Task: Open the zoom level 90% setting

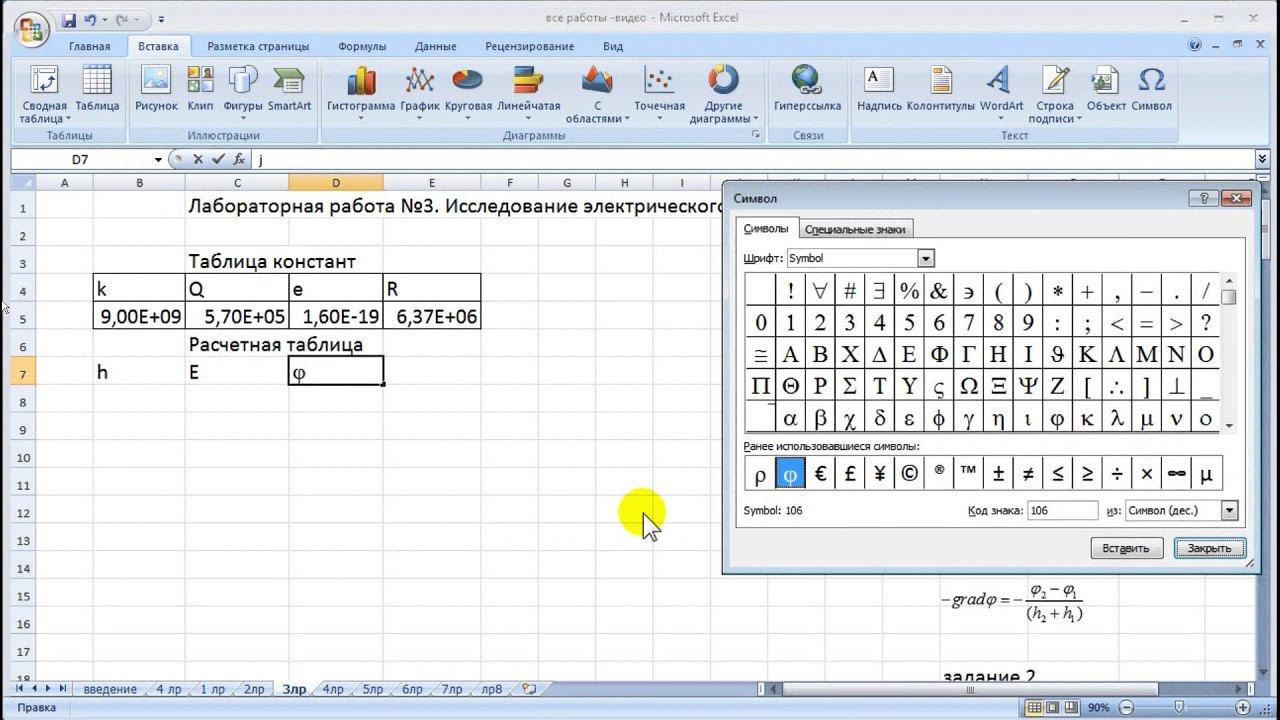Action: tap(1098, 707)
